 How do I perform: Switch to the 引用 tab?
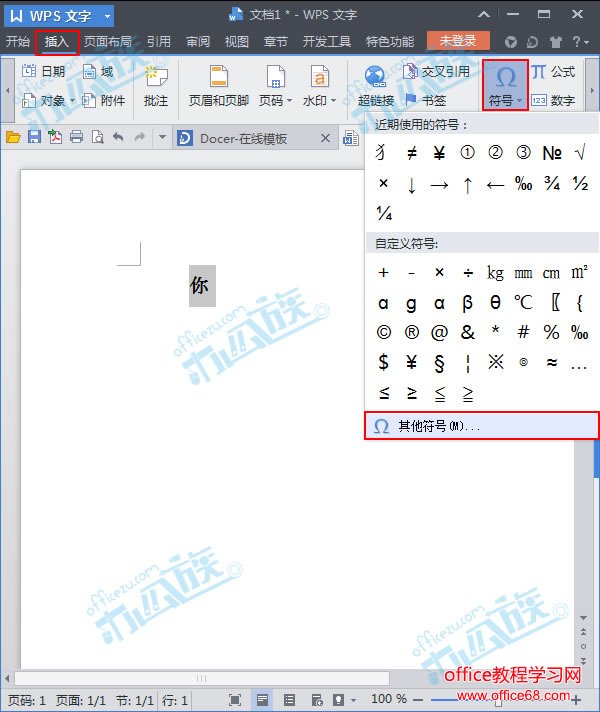click(159, 42)
